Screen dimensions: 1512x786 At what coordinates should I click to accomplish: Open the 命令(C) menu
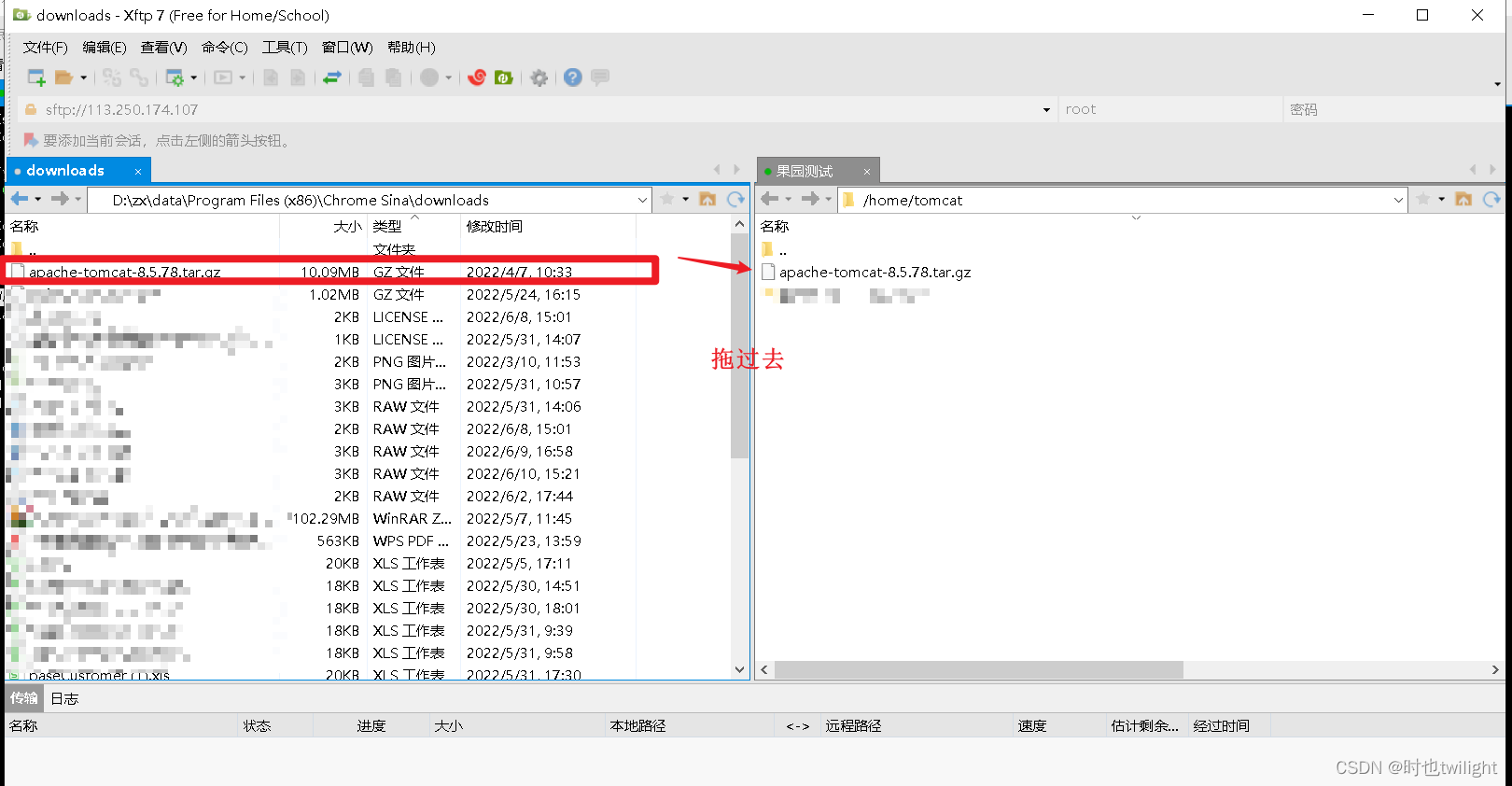(225, 48)
